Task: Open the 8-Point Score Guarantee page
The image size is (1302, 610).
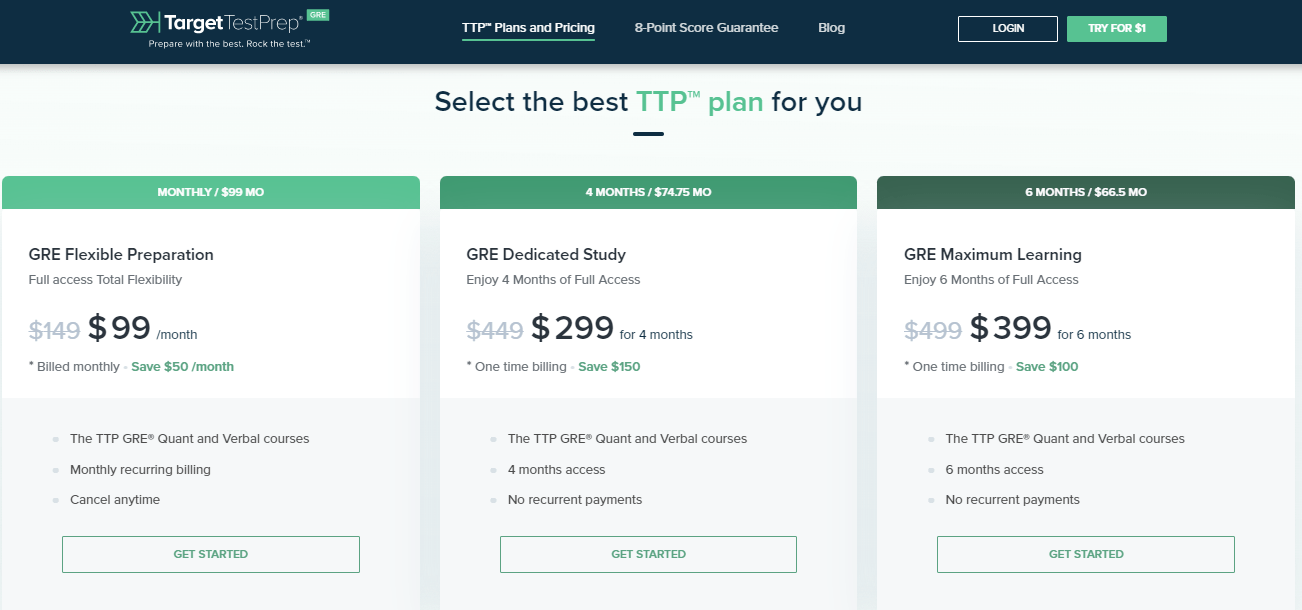Action: tap(706, 28)
